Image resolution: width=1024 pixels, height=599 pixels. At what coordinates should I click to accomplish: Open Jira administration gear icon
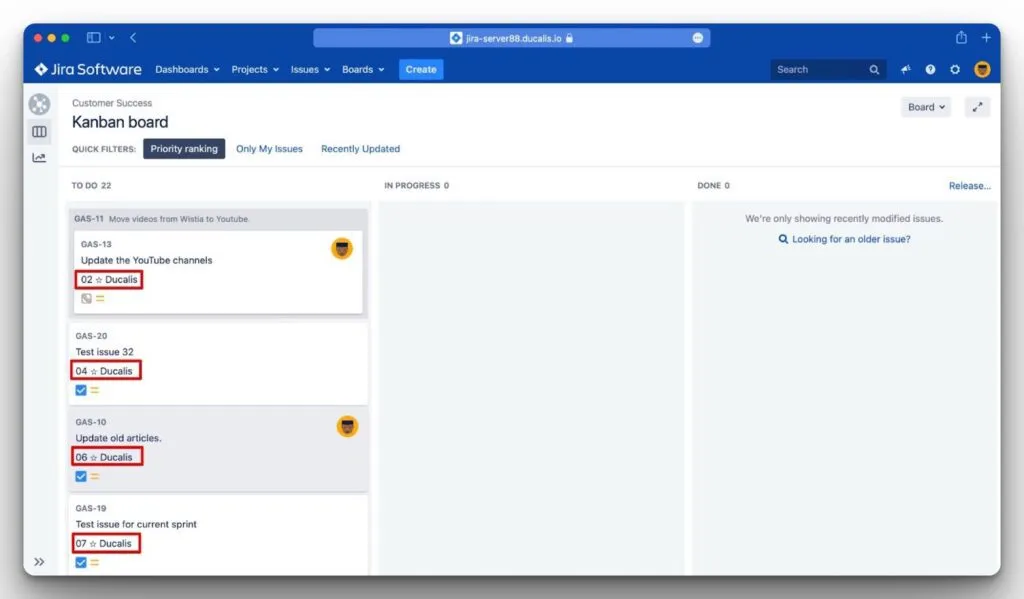(x=954, y=69)
